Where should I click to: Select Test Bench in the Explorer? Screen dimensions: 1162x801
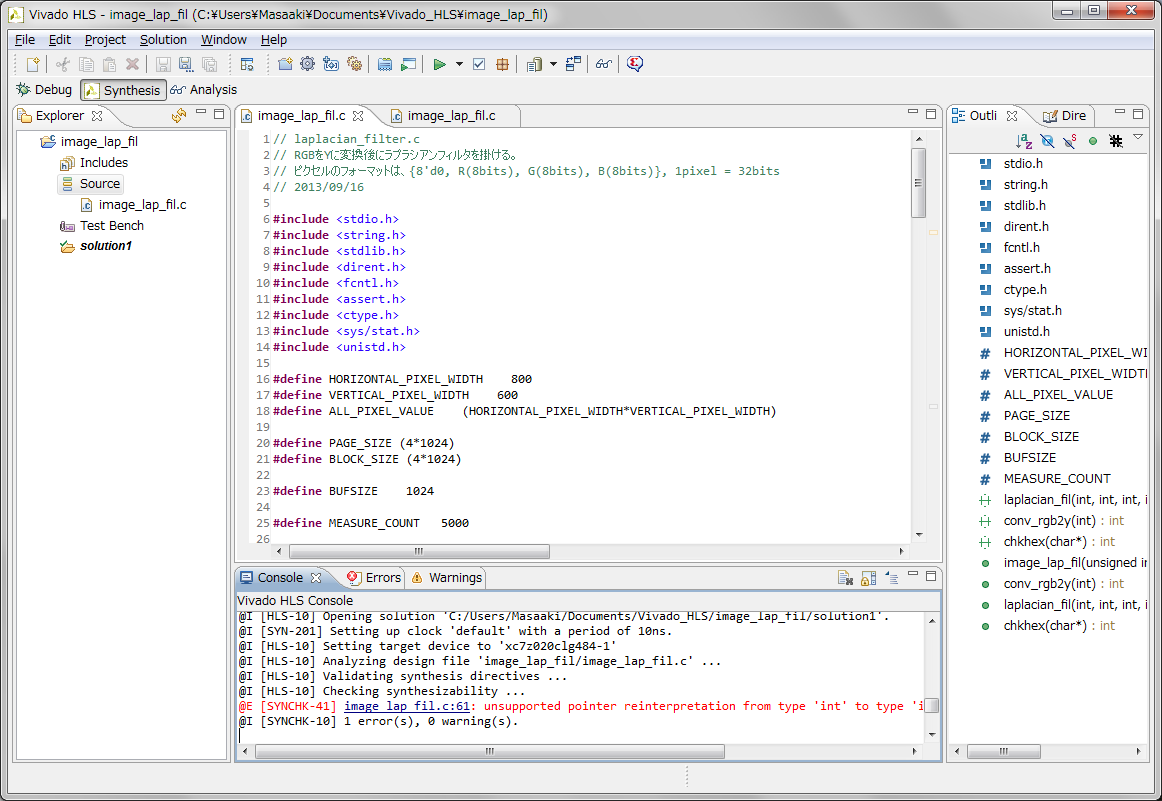[x=113, y=225]
